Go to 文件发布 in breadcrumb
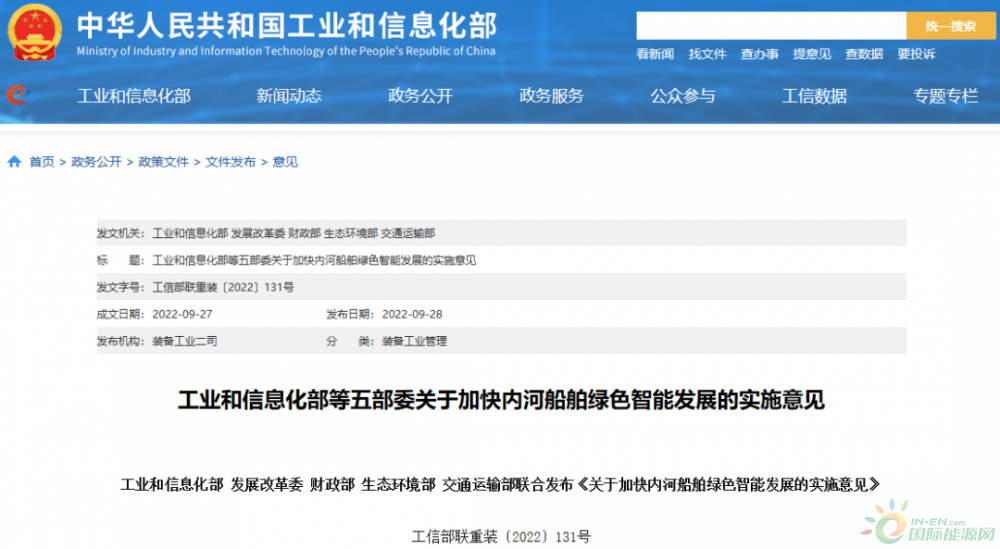This screenshot has height=549, width=1000. (x=230, y=162)
